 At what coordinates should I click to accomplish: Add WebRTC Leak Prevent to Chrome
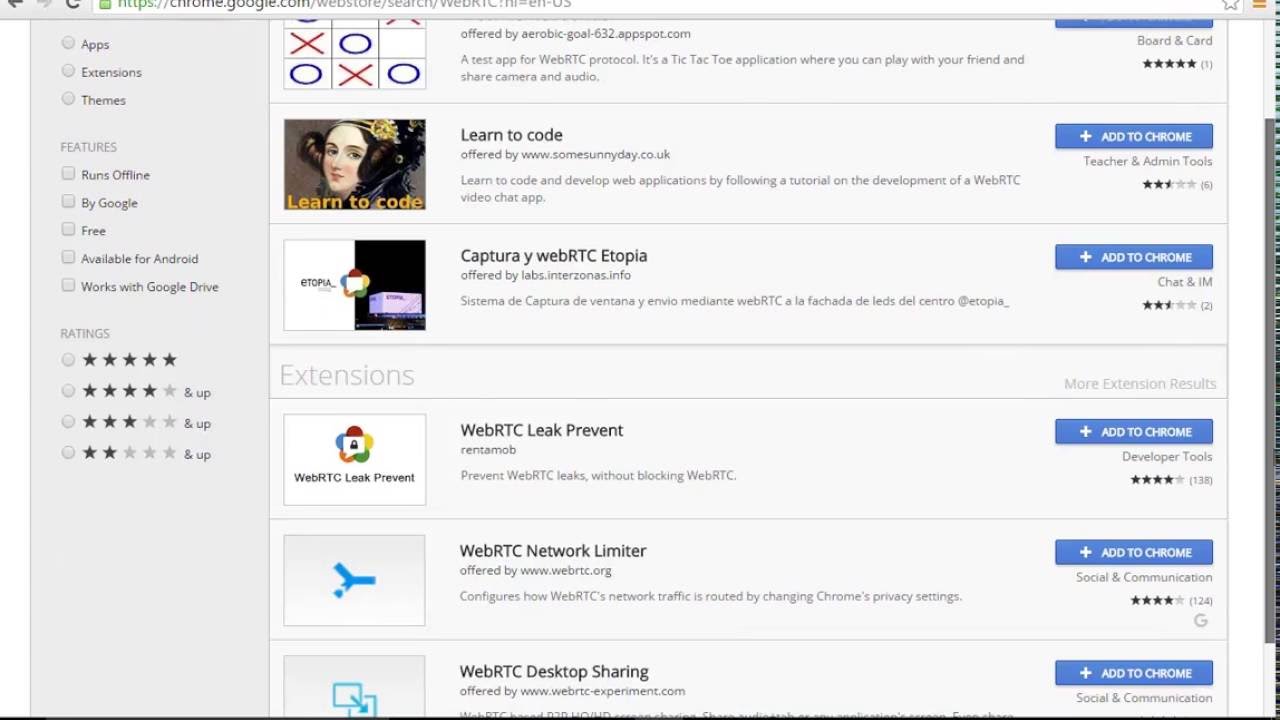tap(1134, 432)
